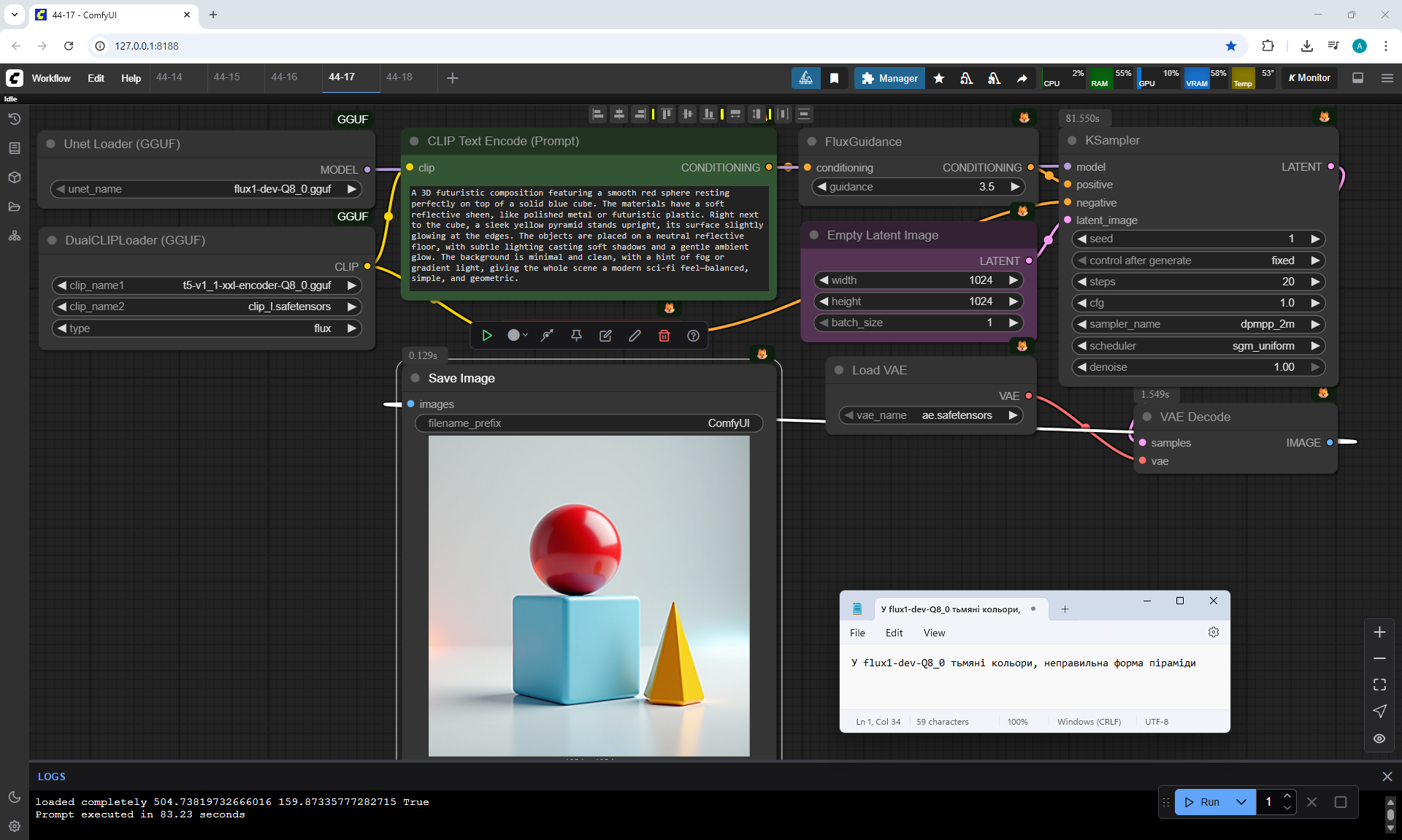Click the filename_prefix ComfyUI input field
The width and height of the screenshot is (1402, 840).
[x=589, y=423]
